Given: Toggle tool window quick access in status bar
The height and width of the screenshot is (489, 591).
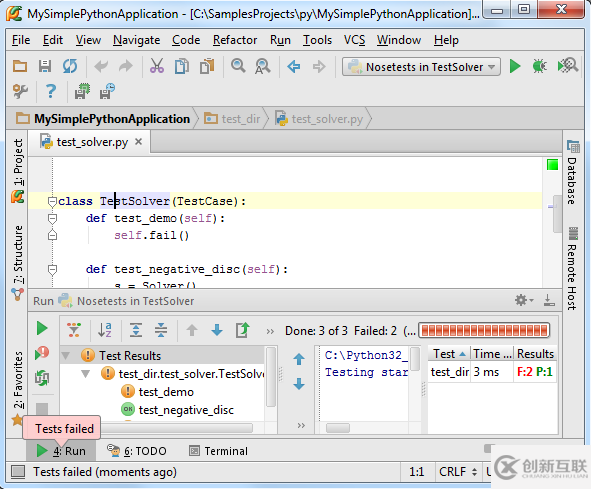Looking at the screenshot, I should pyautogui.click(x=18, y=472).
